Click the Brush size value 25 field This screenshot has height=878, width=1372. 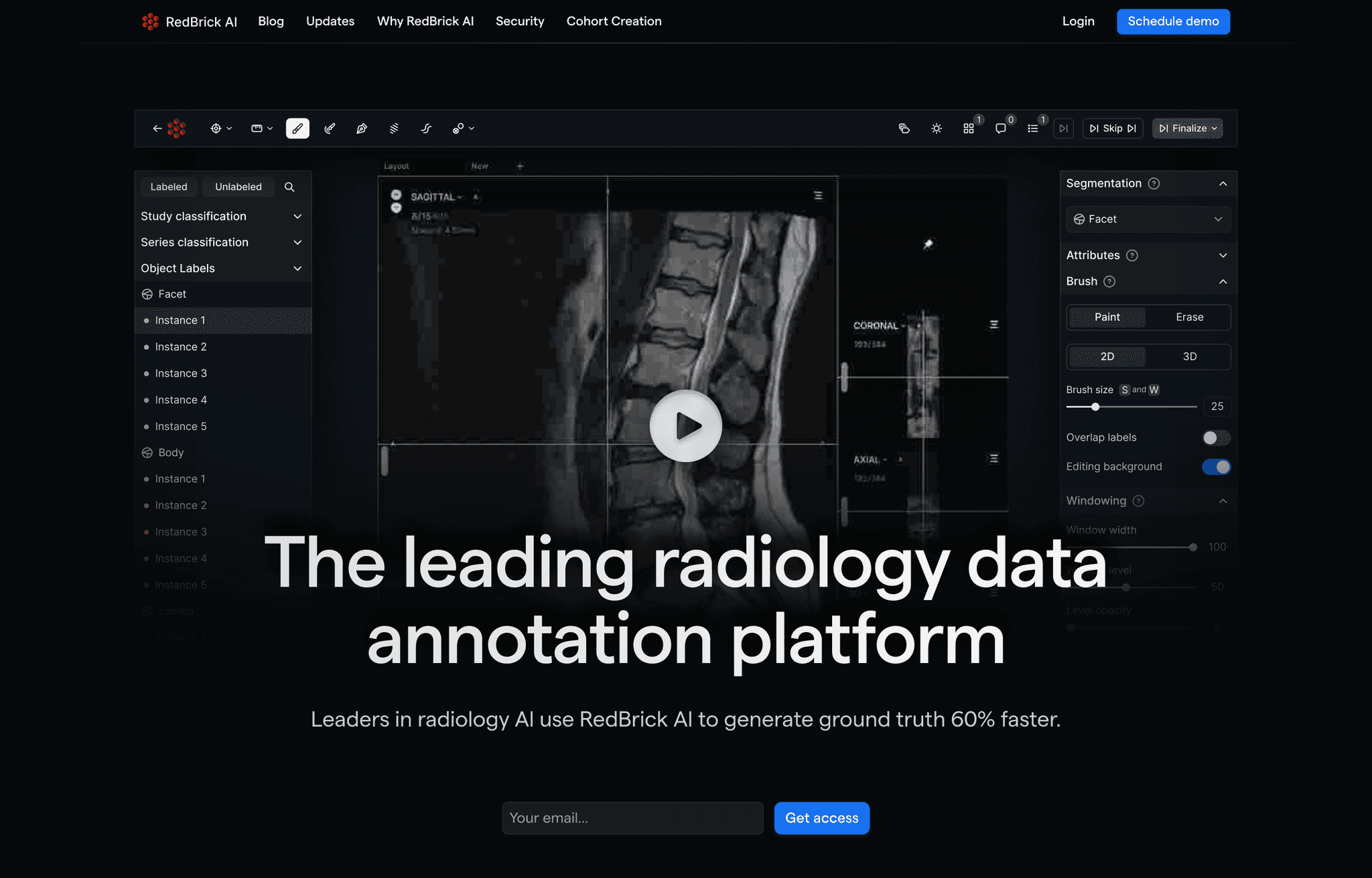click(x=1217, y=407)
